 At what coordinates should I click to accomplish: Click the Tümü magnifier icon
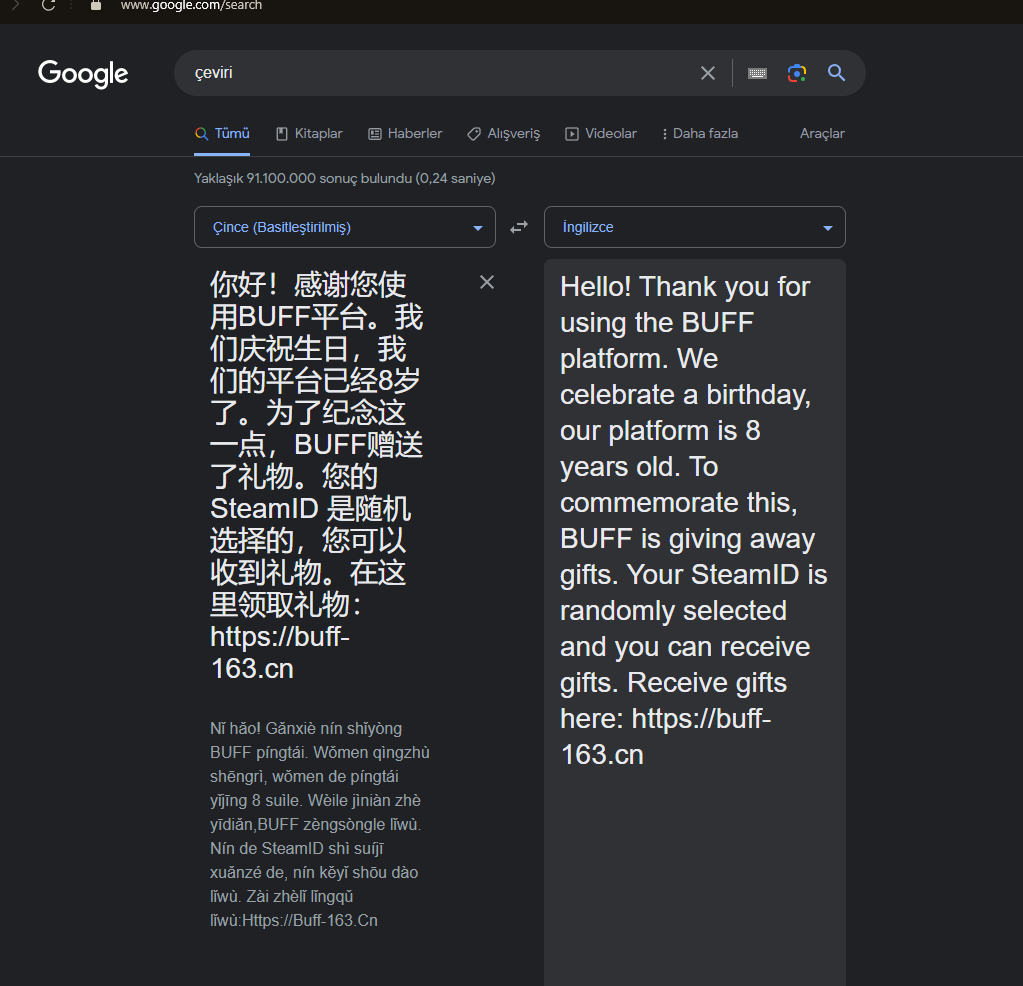[202, 134]
